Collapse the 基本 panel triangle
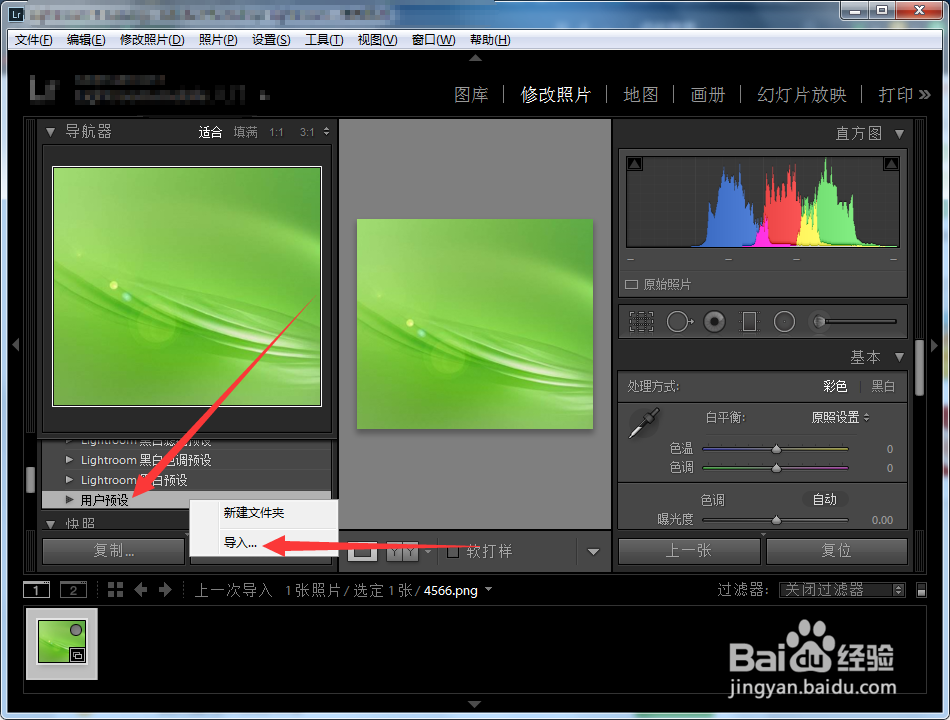This screenshot has height=720, width=950. point(899,357)
